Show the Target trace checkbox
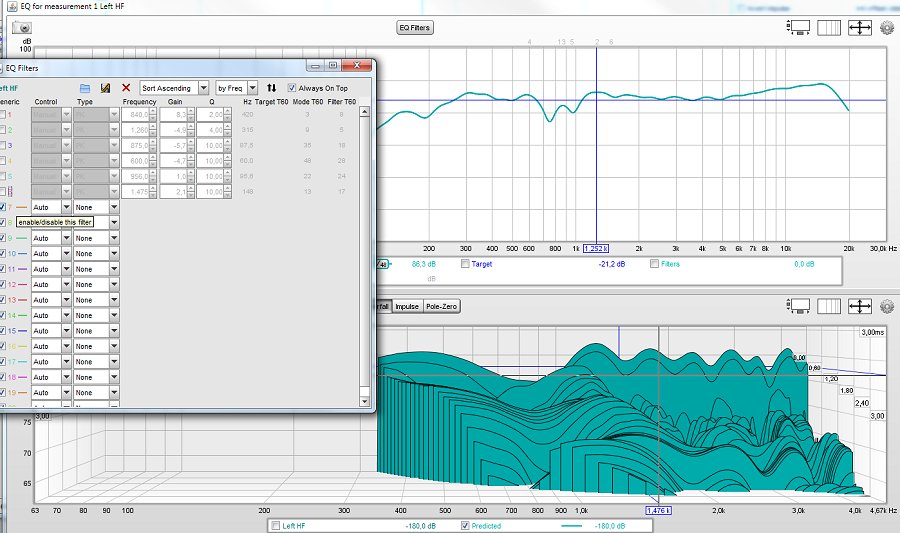 coord(465,264)
